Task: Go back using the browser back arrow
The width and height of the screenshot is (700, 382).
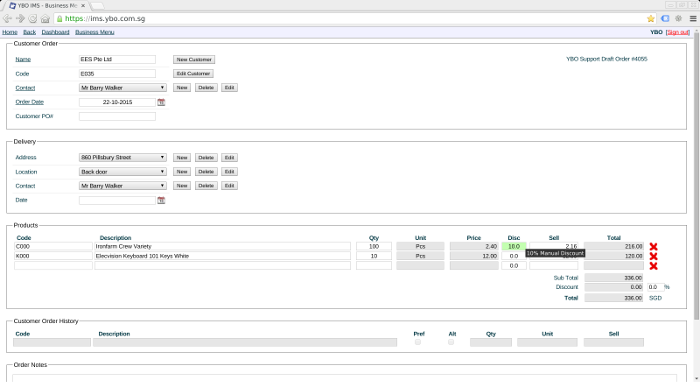Action: pos(7,19)
